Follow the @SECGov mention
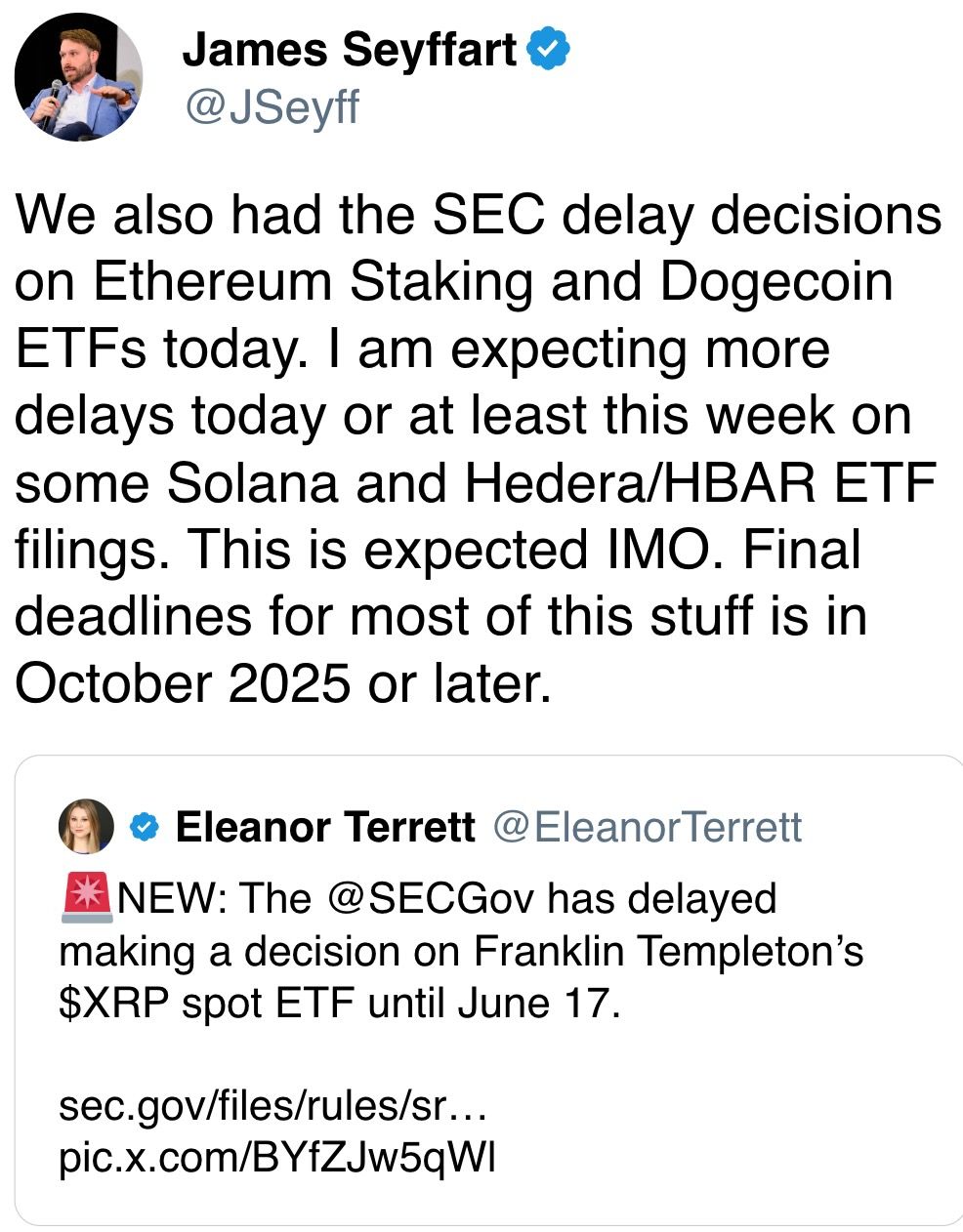The image size is (963, 1232). (433, 898)
